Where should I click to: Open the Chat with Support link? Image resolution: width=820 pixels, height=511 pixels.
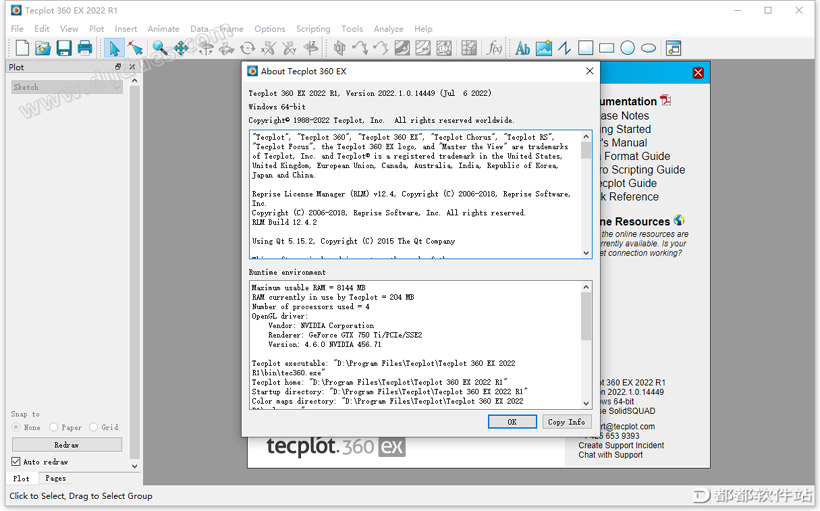coord(610,455)
